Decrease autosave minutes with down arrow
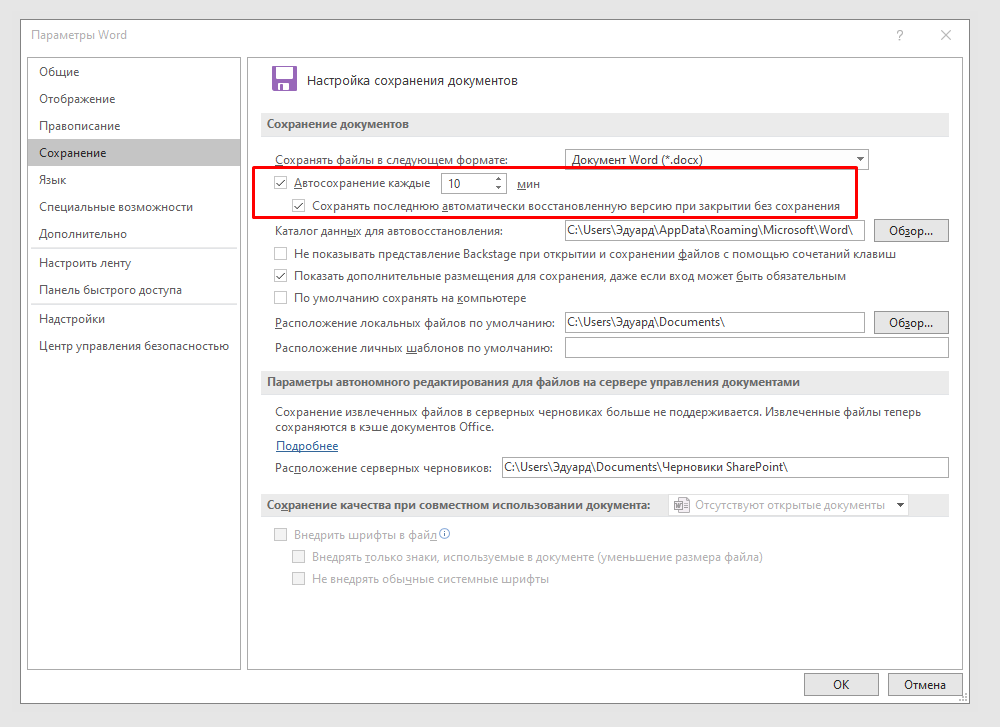This screenshot has height=727, width=1000. click(499, 187)
